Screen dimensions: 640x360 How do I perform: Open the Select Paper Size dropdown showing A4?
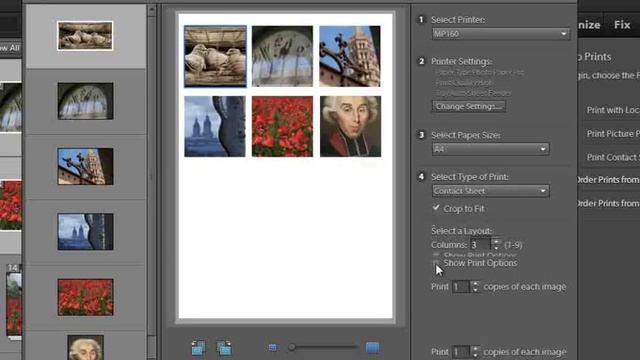click(x=491, y=149)
